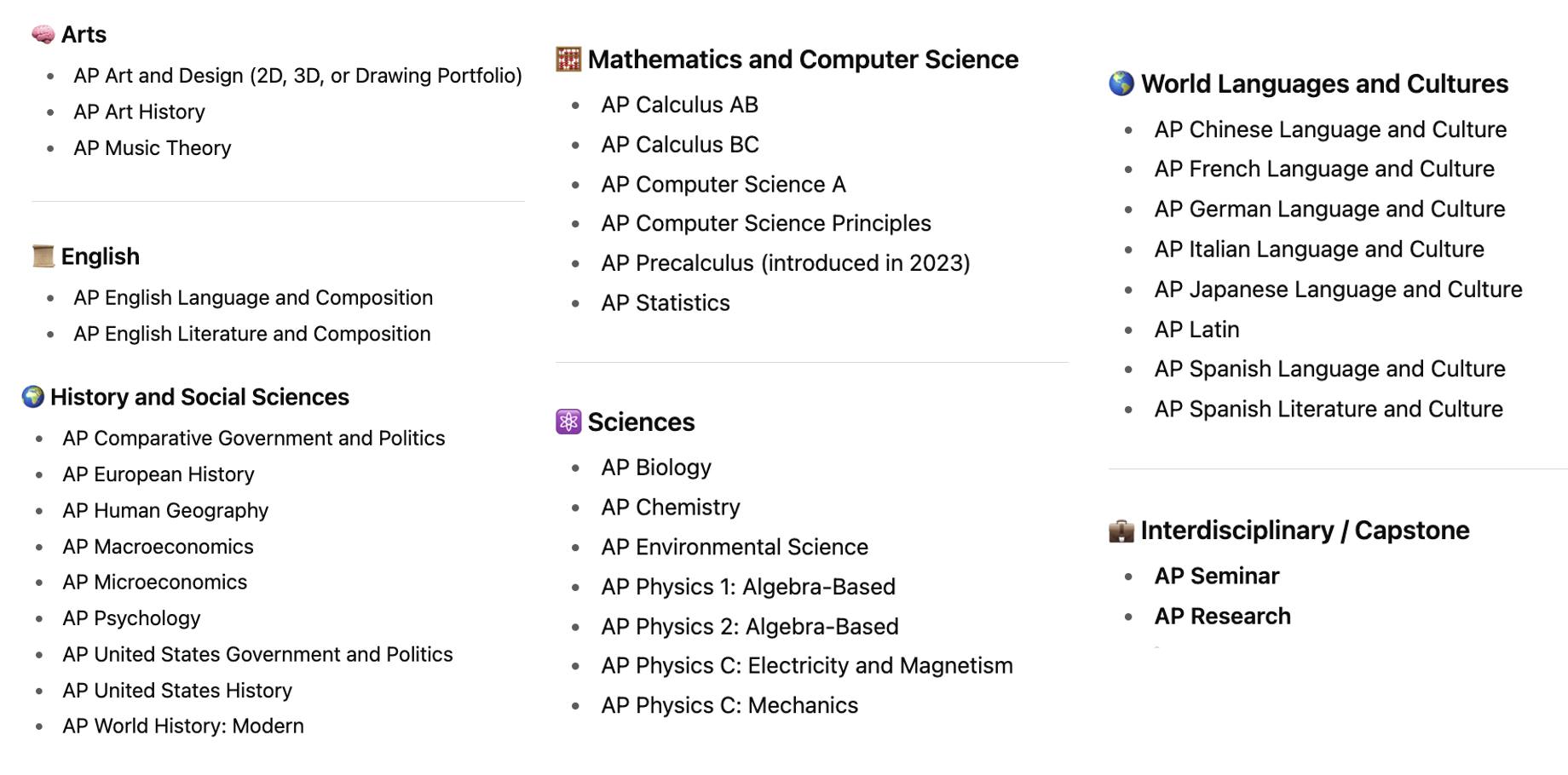Viewport: 1568px width, 775px height.
Task: Click the scroll emoji next to English
Action: click(43, 255)
